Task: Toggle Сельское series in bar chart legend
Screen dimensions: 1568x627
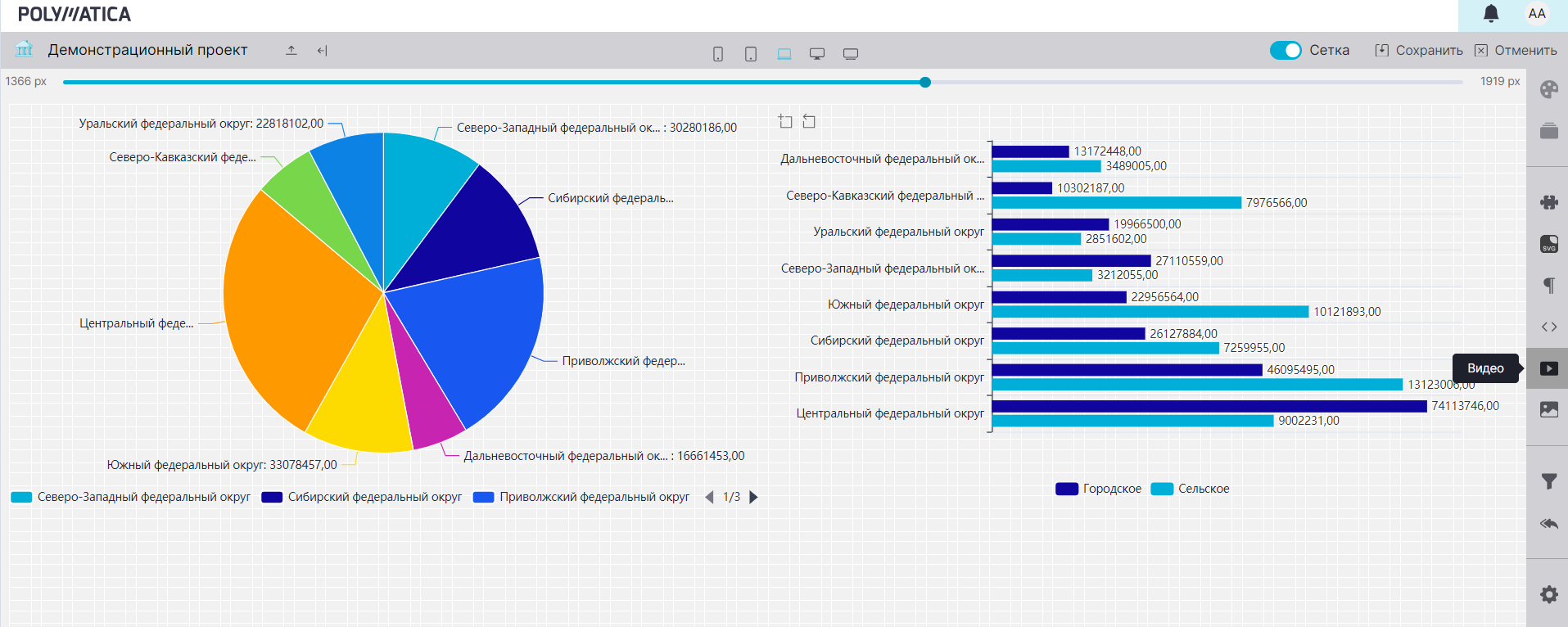Action: [x=1191, y=489]
